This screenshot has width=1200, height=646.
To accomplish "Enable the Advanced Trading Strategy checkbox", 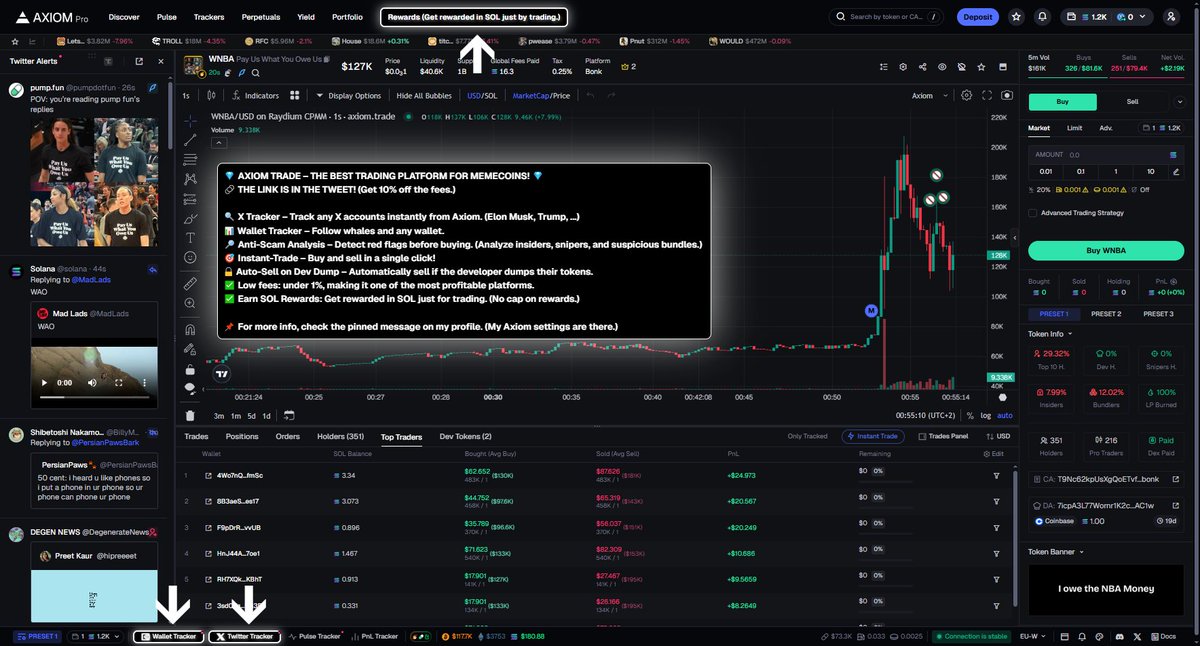I will click(x=1033, y=213).
